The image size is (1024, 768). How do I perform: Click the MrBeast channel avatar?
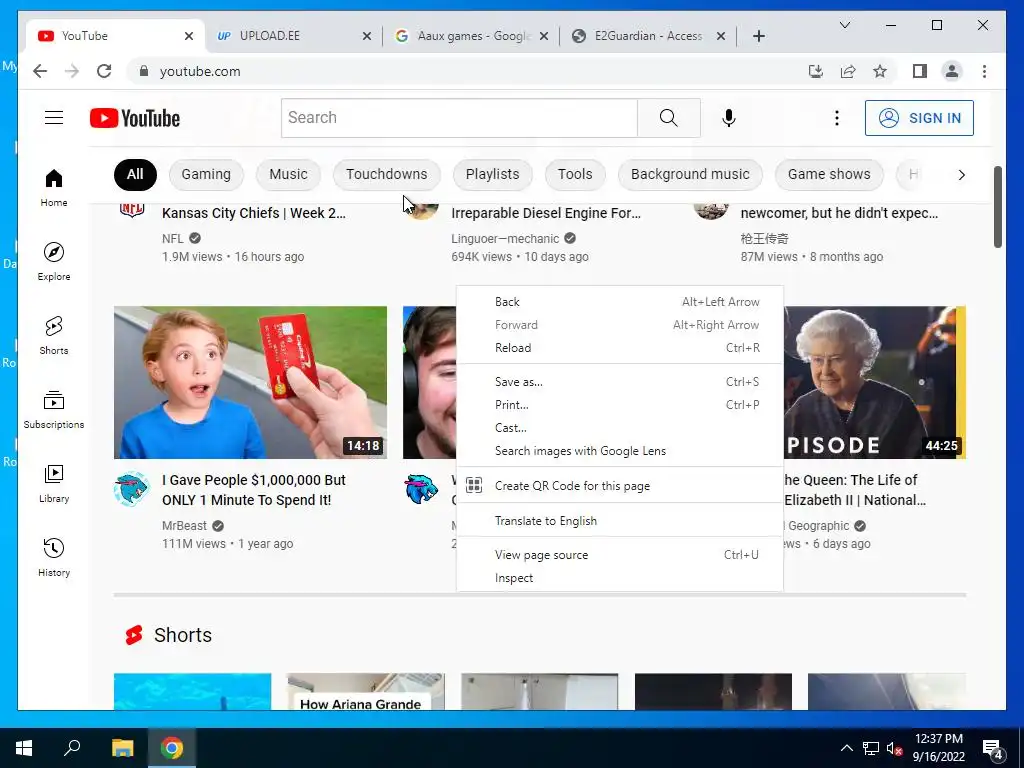(x=131, y=489)
